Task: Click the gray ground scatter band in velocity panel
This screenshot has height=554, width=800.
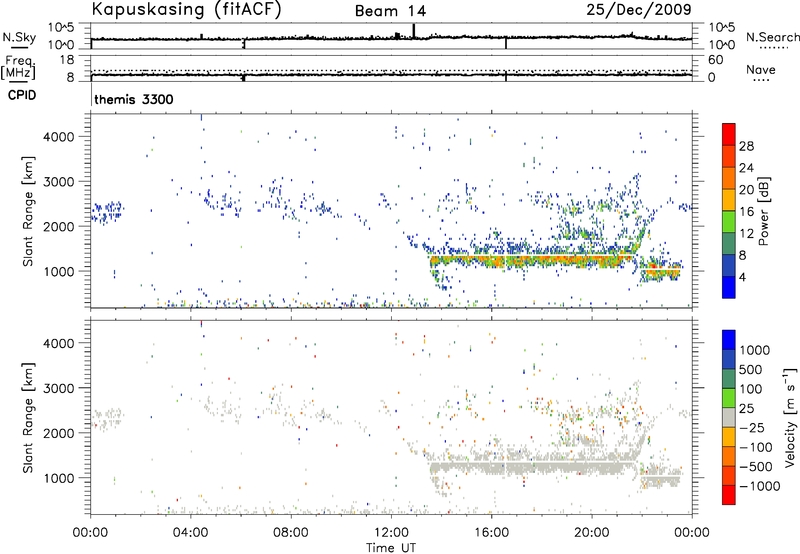Action: click(x=531, y=467)
